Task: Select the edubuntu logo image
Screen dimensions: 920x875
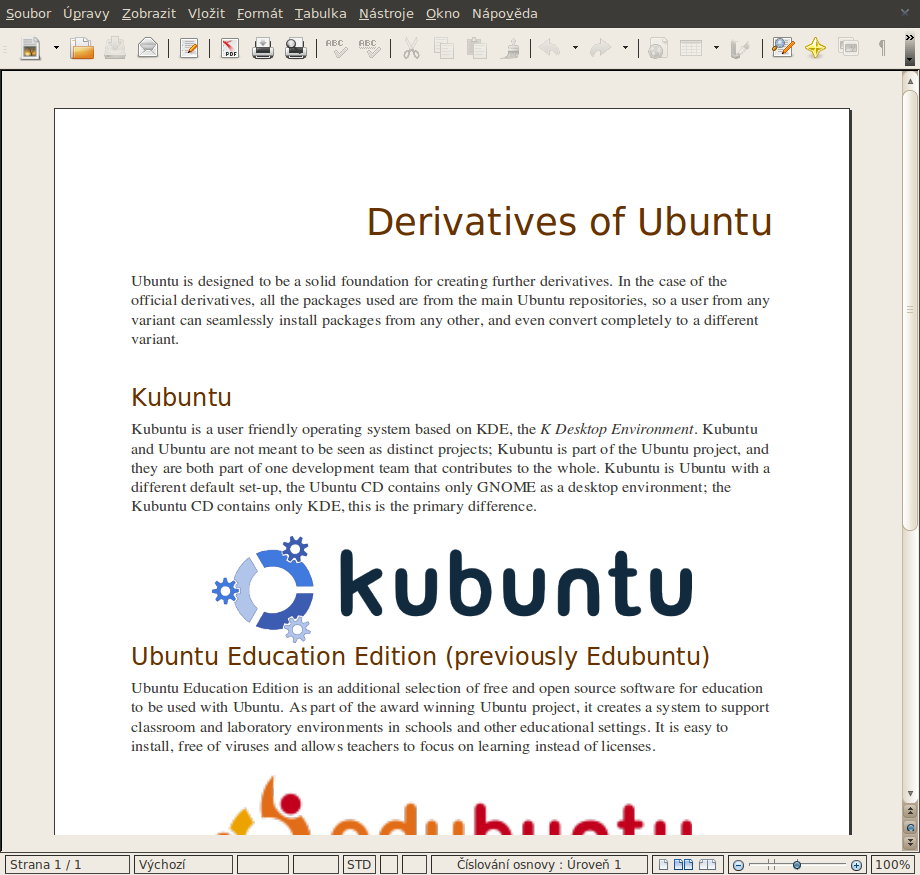Action: 455,805
